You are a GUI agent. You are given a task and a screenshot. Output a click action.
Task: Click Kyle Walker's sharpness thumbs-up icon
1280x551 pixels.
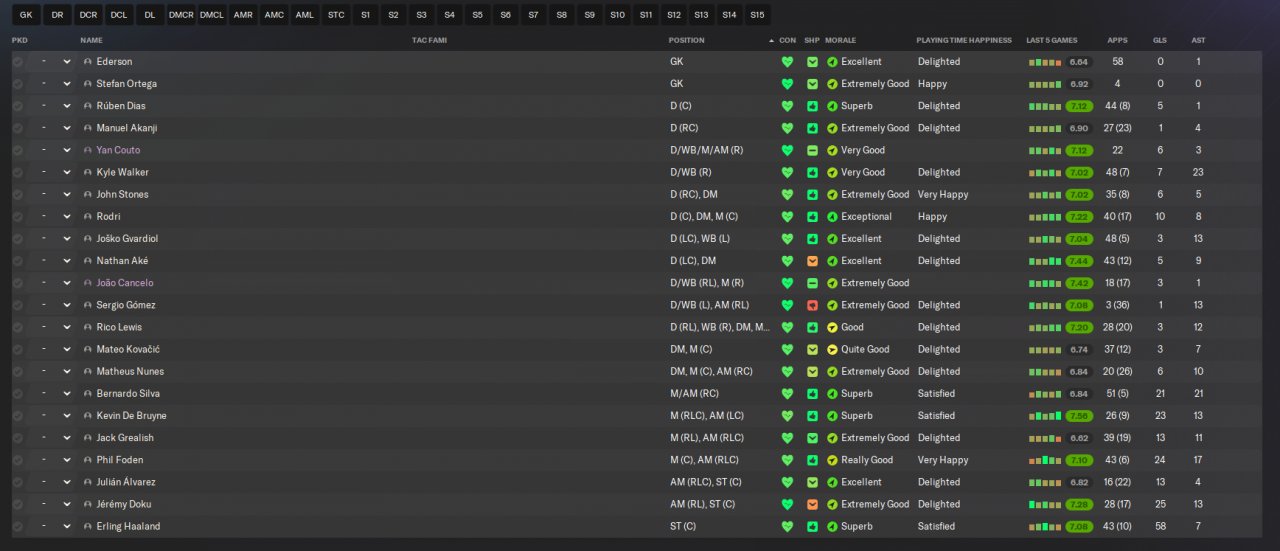click(x=812, y=172)
